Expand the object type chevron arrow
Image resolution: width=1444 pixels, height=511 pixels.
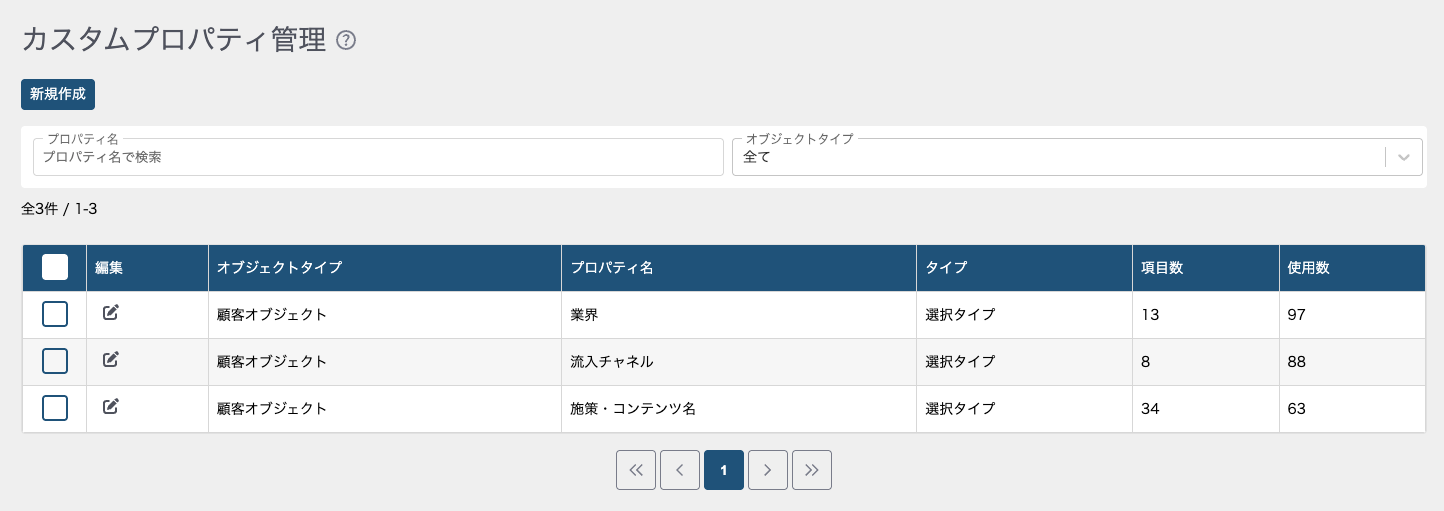[1405, 157]
